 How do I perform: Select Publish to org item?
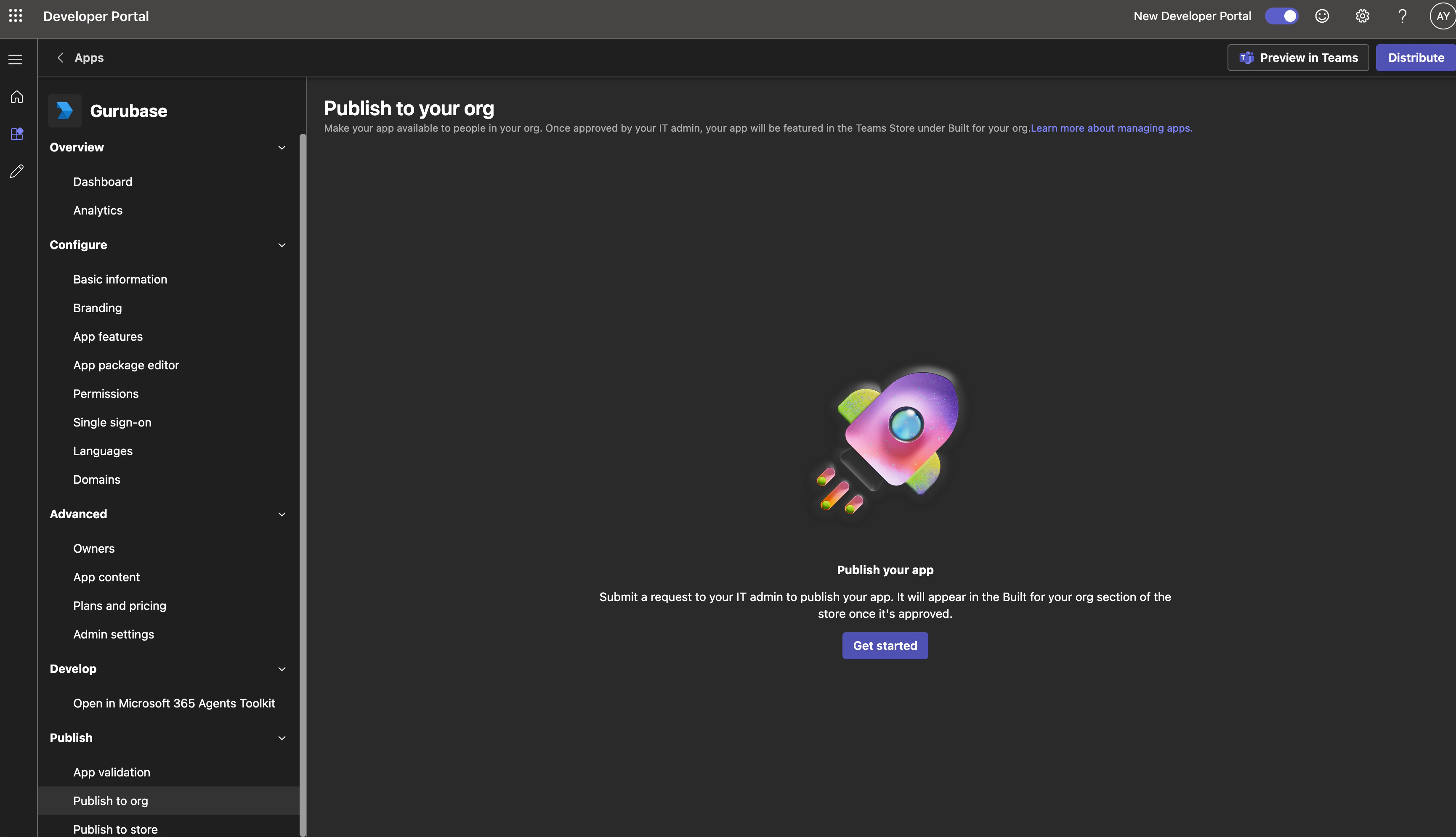pos(168,801)
